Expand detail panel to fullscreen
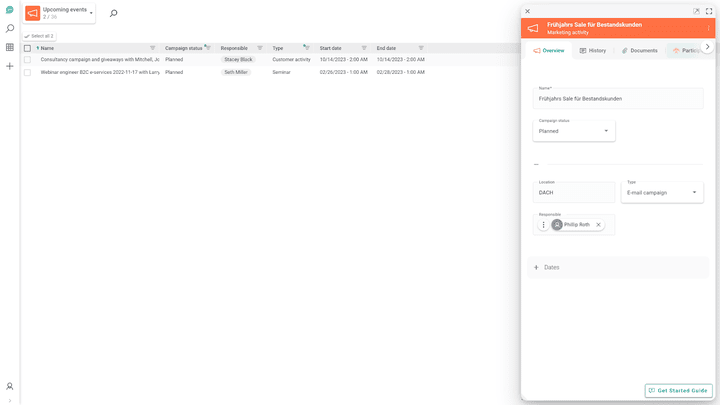Screen dimensions: 720x405 (x=709, y=11)
